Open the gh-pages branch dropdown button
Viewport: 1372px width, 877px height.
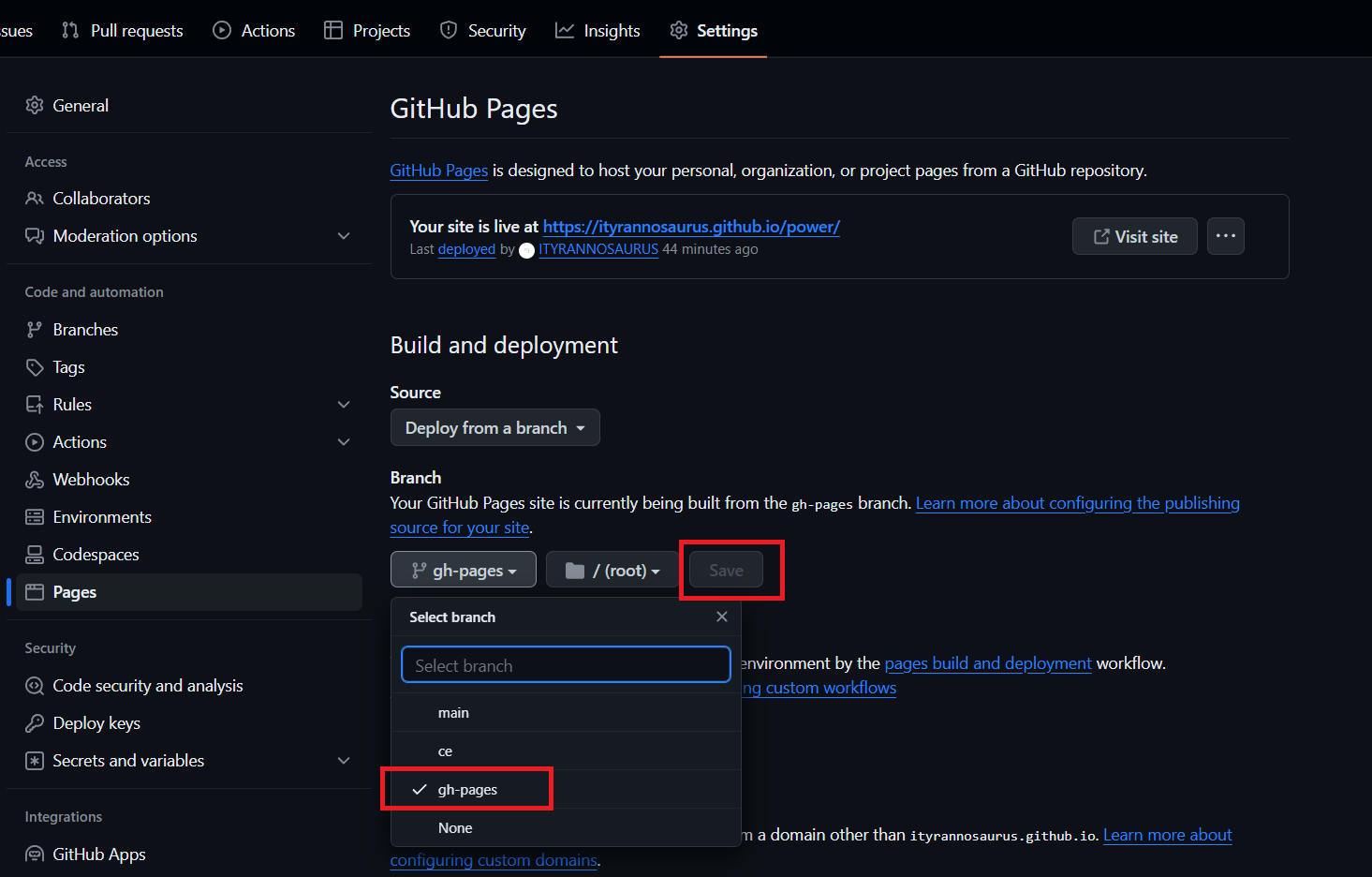click(464, 570)
